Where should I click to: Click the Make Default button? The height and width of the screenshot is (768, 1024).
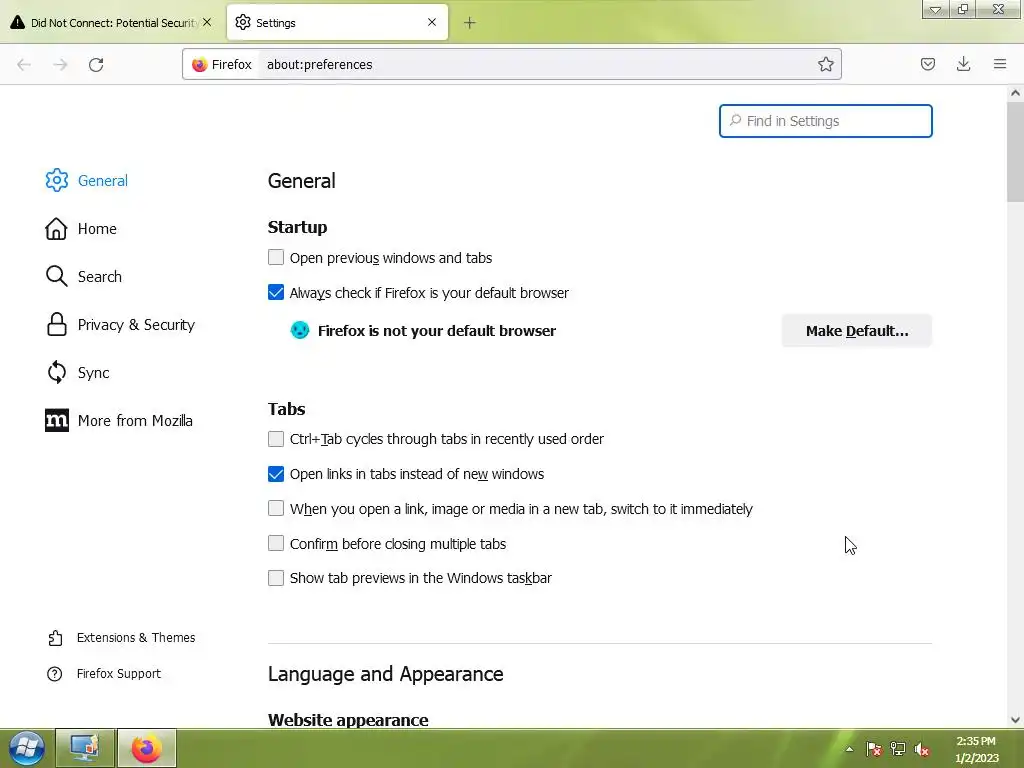click(x=857, y=330)
